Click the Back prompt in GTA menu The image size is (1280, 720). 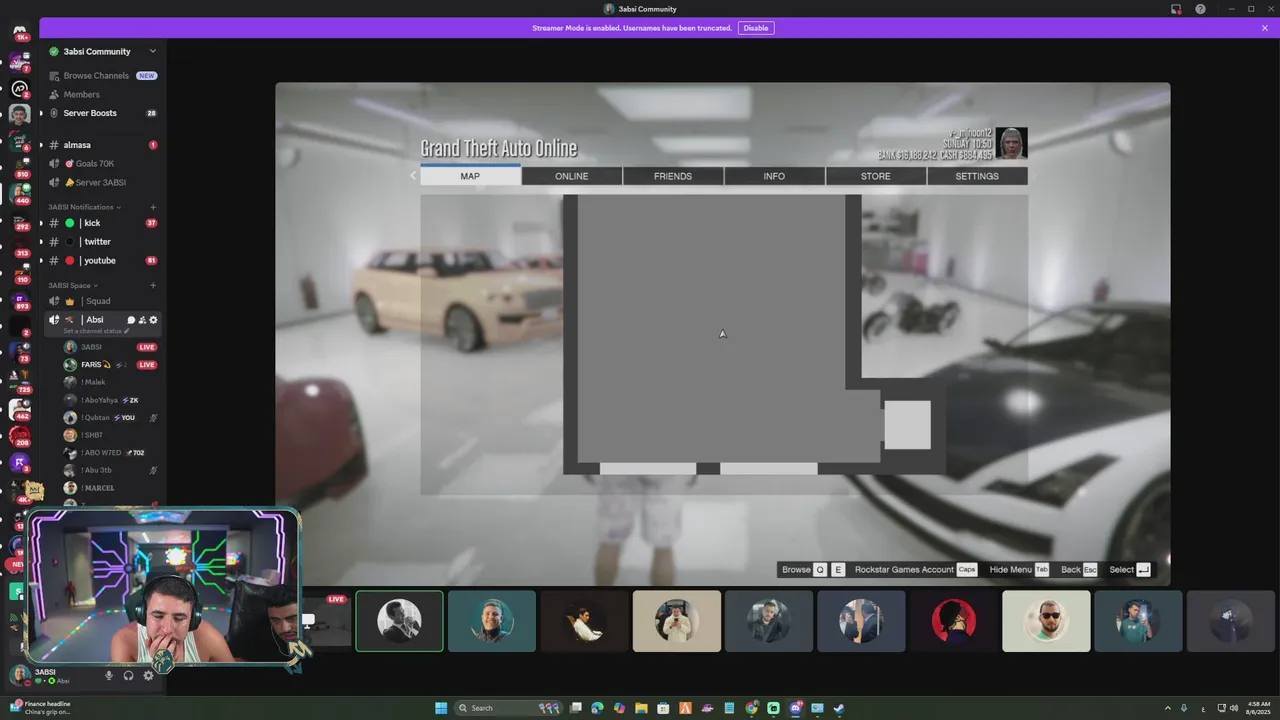pos(1078,569)
